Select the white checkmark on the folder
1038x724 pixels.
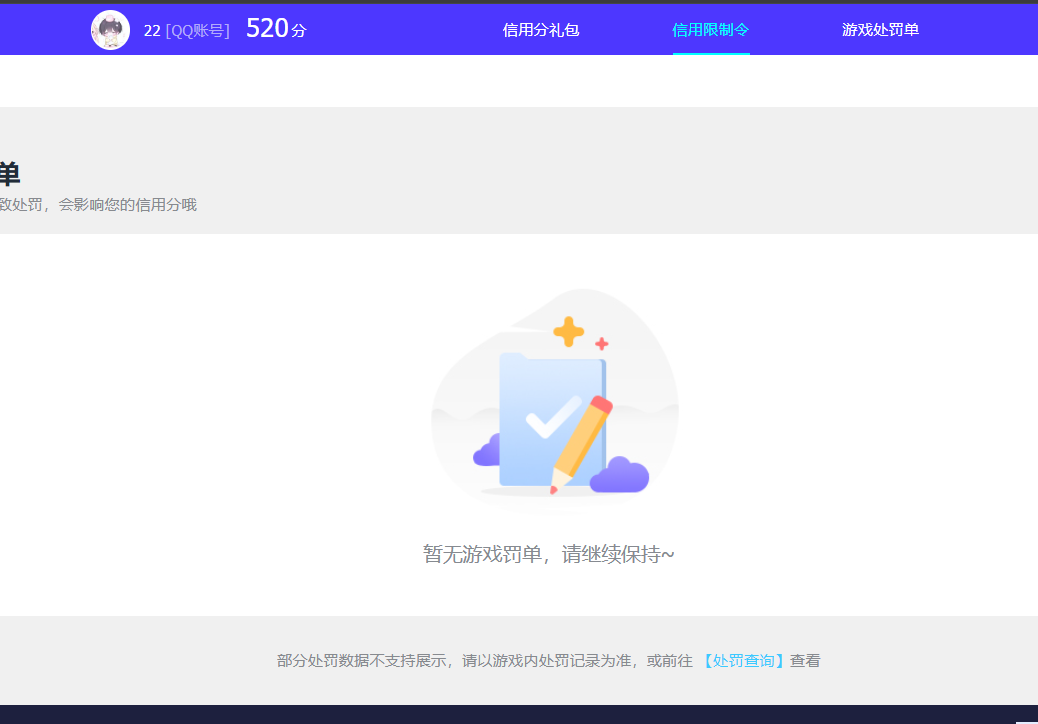tap(546, 424)
